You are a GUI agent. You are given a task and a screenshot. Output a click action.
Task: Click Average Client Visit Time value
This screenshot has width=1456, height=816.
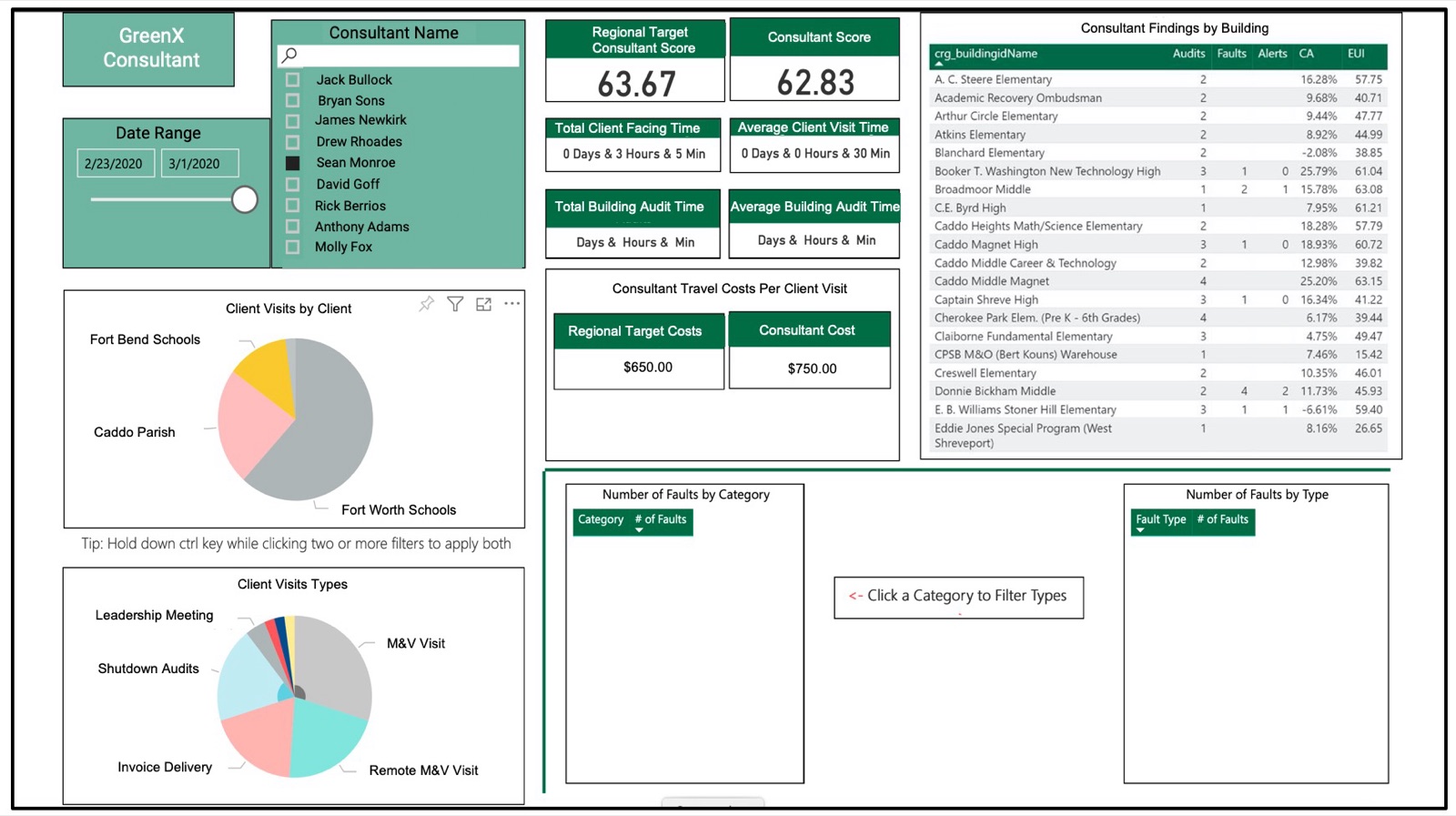tap(815, 154)
